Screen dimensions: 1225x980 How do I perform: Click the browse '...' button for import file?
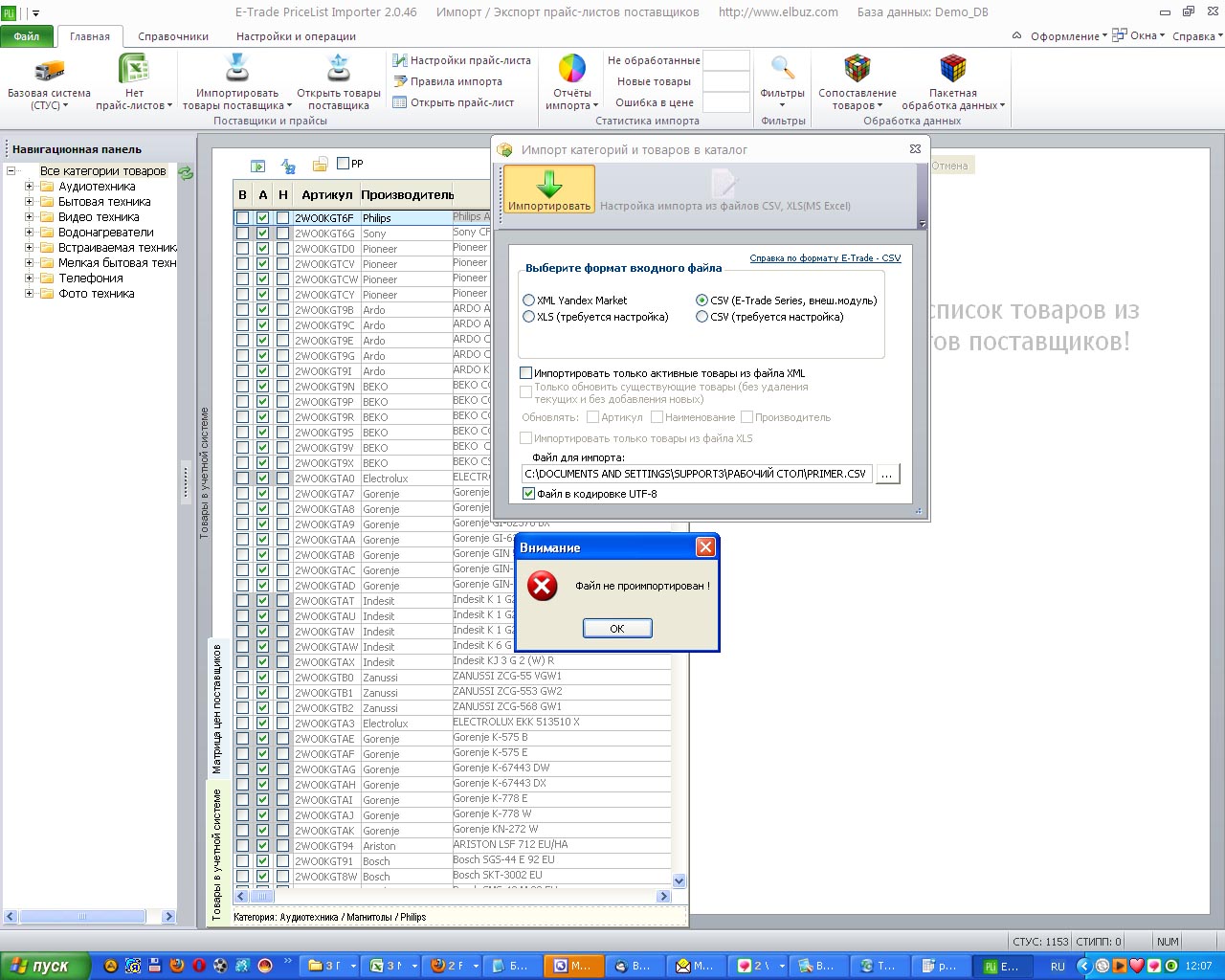click(887, 474)
